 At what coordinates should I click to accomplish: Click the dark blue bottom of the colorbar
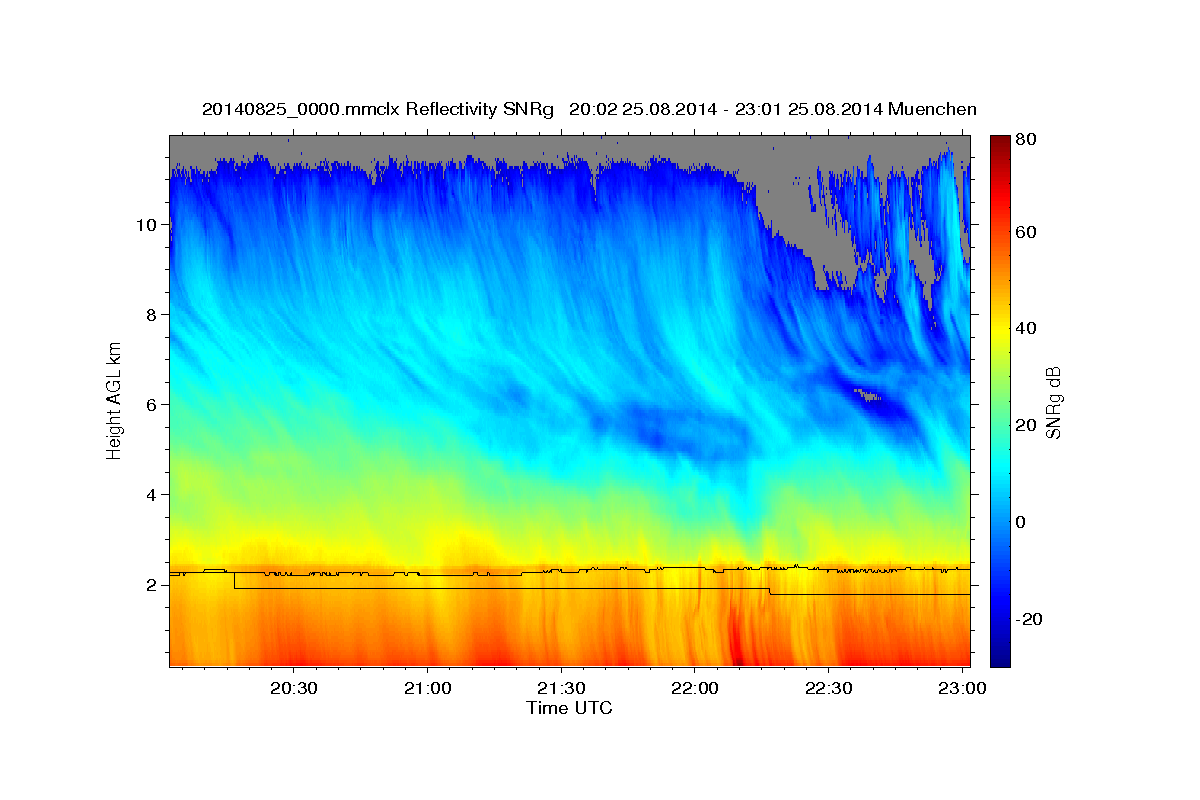1000,655
